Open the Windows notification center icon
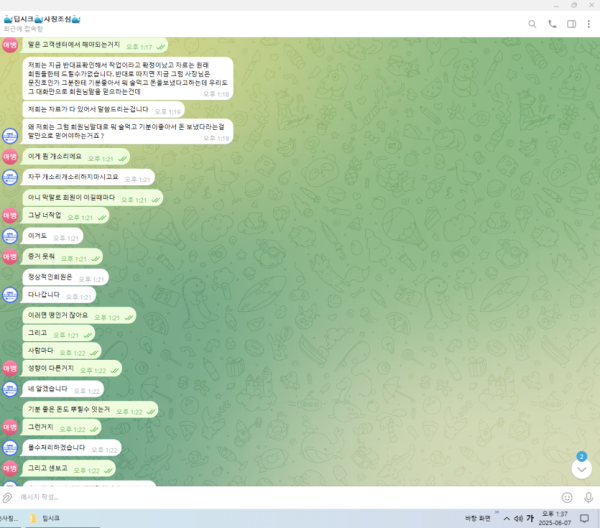 (584, 518)
